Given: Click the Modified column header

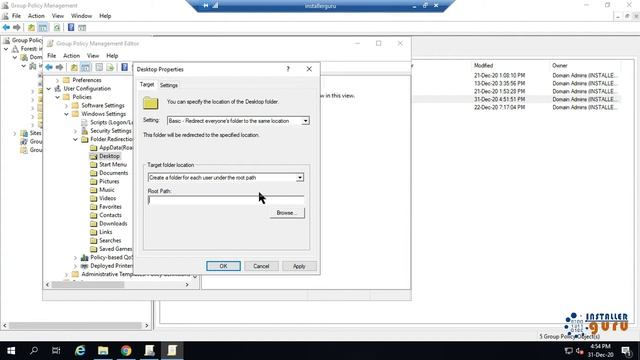Looking at the screenshot, I should click(x=483, y=65).
